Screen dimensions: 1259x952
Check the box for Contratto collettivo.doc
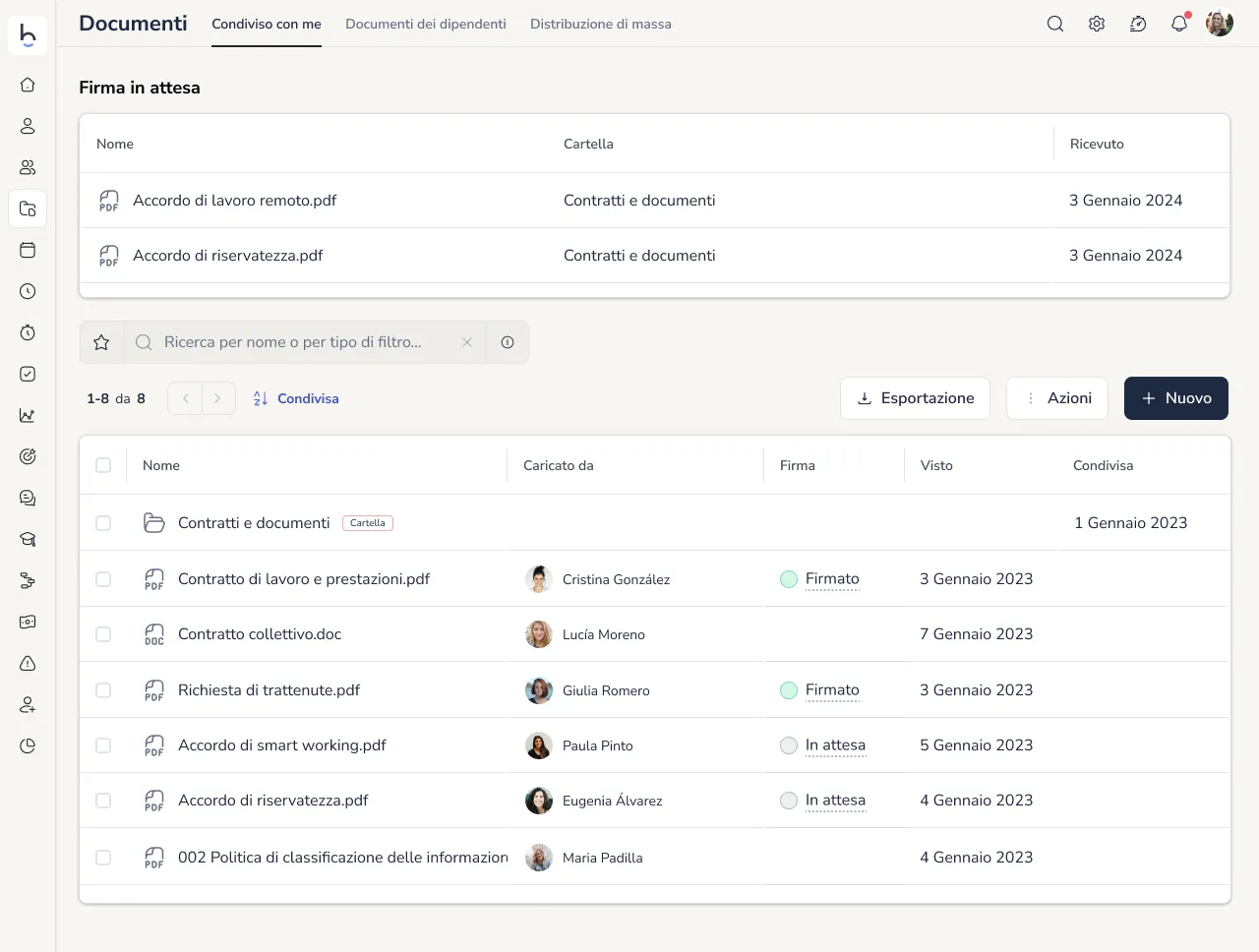click(103, 634)
